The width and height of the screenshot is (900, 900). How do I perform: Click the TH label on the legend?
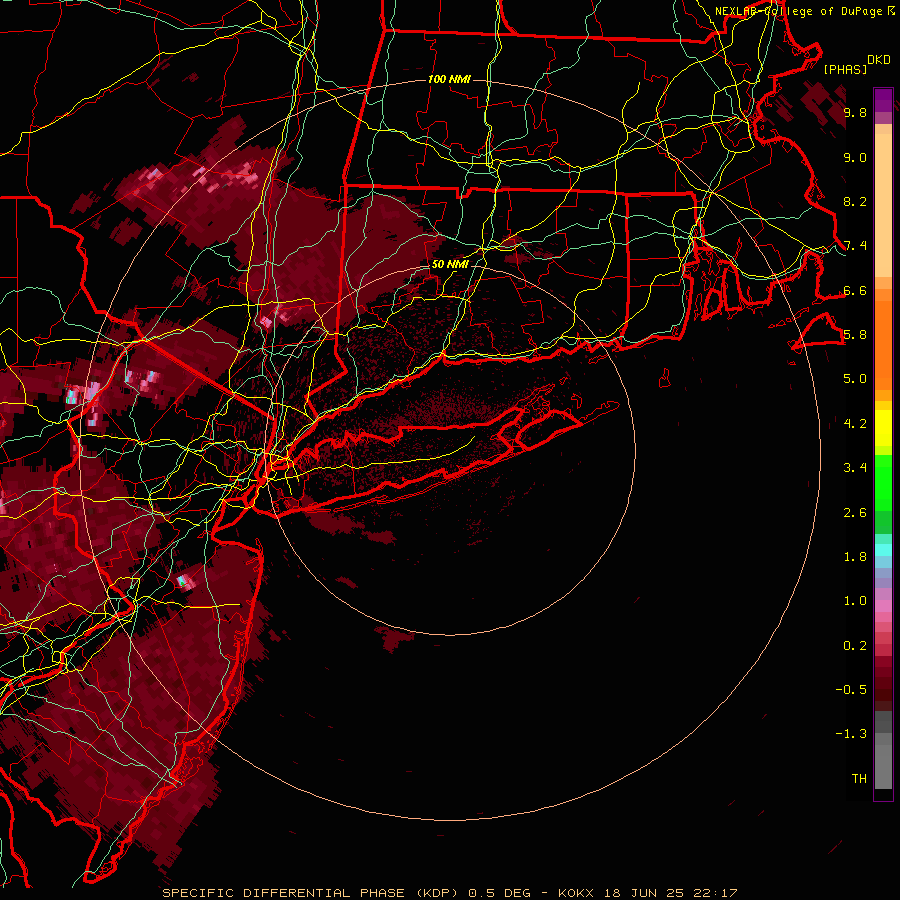pos(859,779)
